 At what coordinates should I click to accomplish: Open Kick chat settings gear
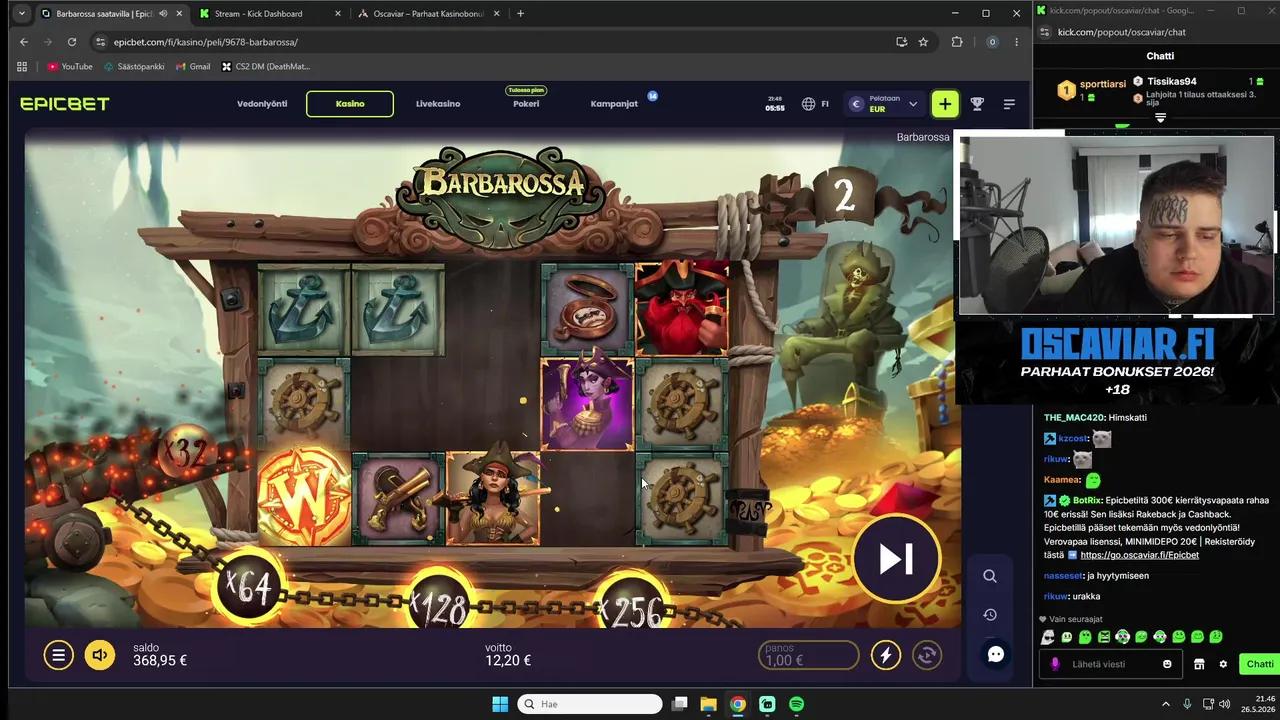1223,664
